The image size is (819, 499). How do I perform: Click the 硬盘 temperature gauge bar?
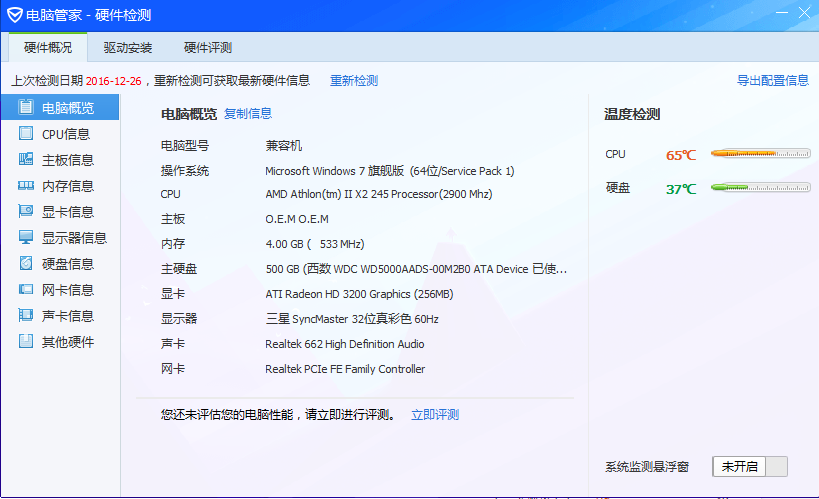click(x=760, y=187)
